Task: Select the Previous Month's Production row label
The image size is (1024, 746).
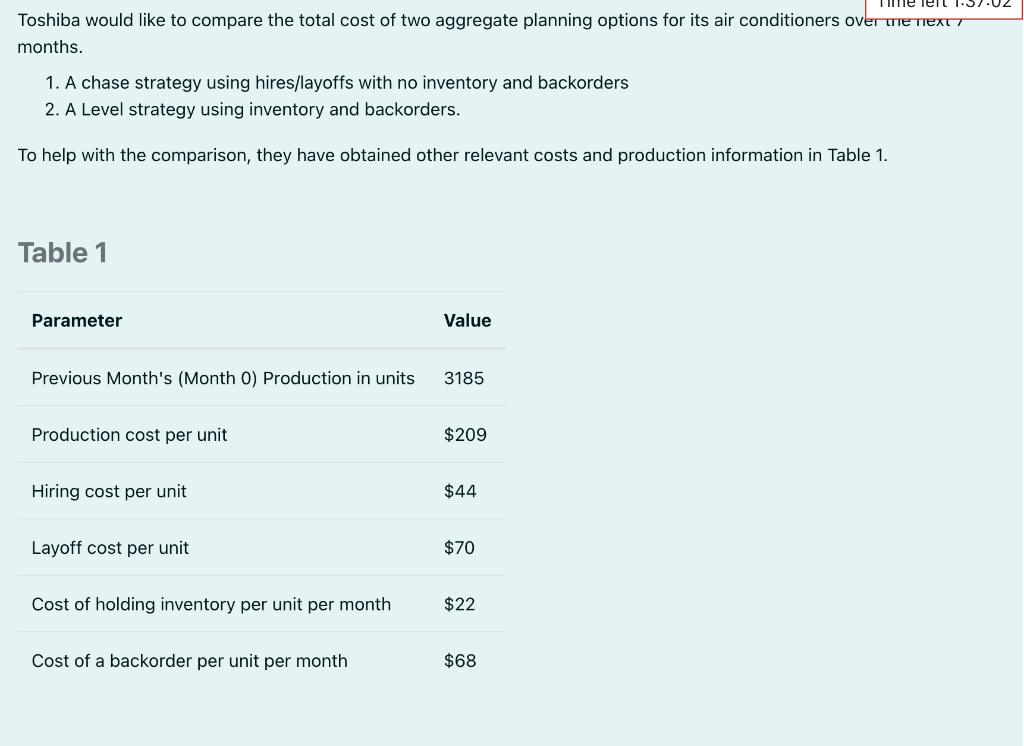Action: click(223, 378)
